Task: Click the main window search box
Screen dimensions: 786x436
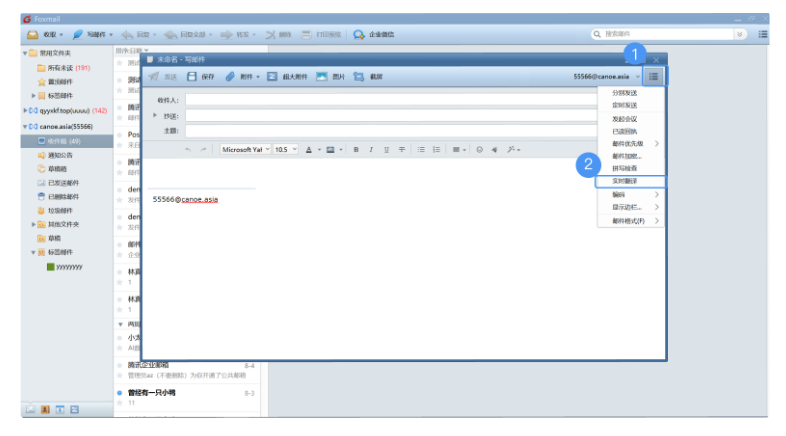Action: point(662,34)
